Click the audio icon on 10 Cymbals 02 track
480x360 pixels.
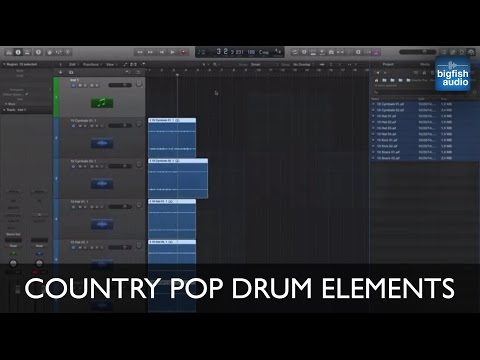(102, 184)
